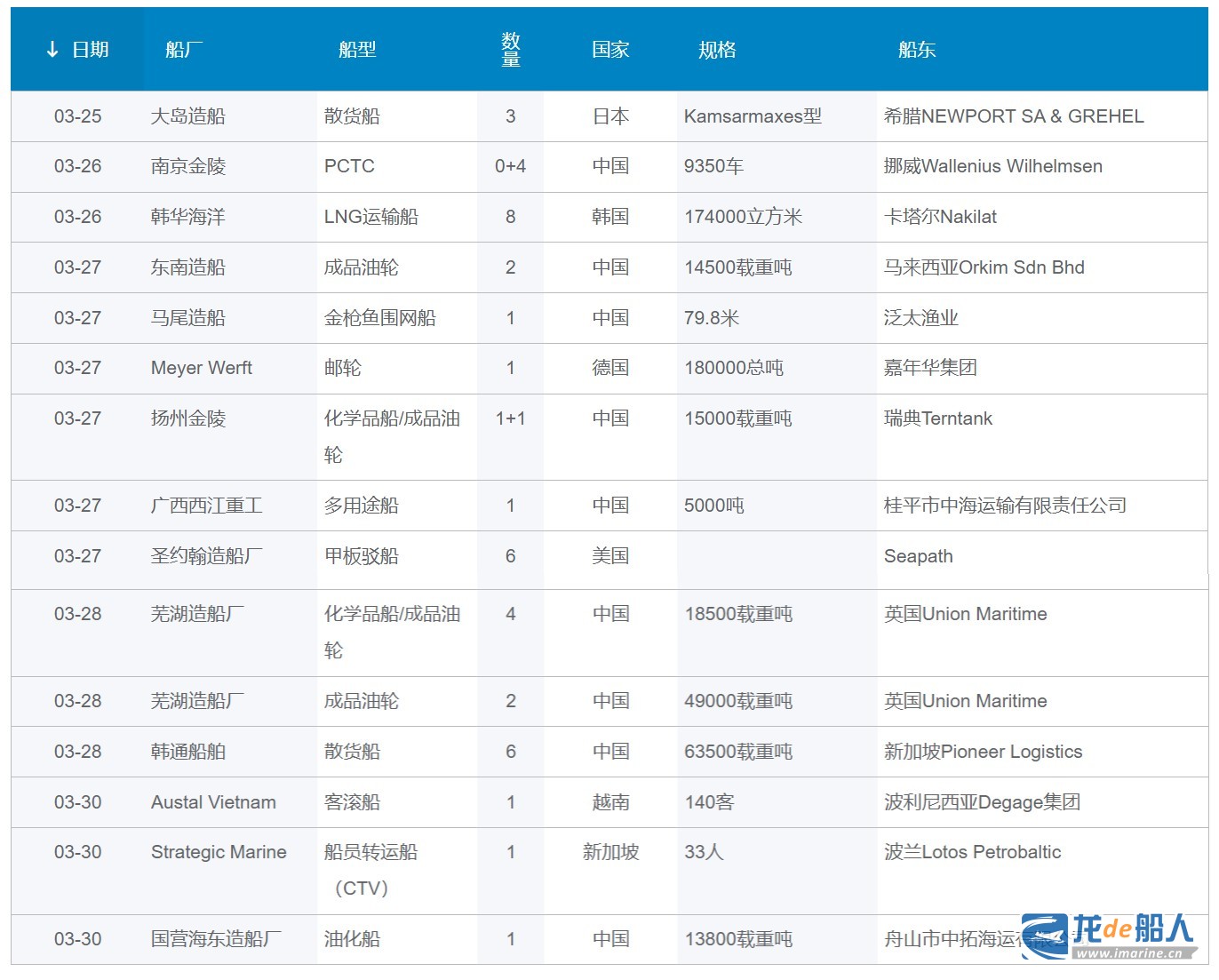Click the sort arrow icon beside 日期

pos(52,50)
